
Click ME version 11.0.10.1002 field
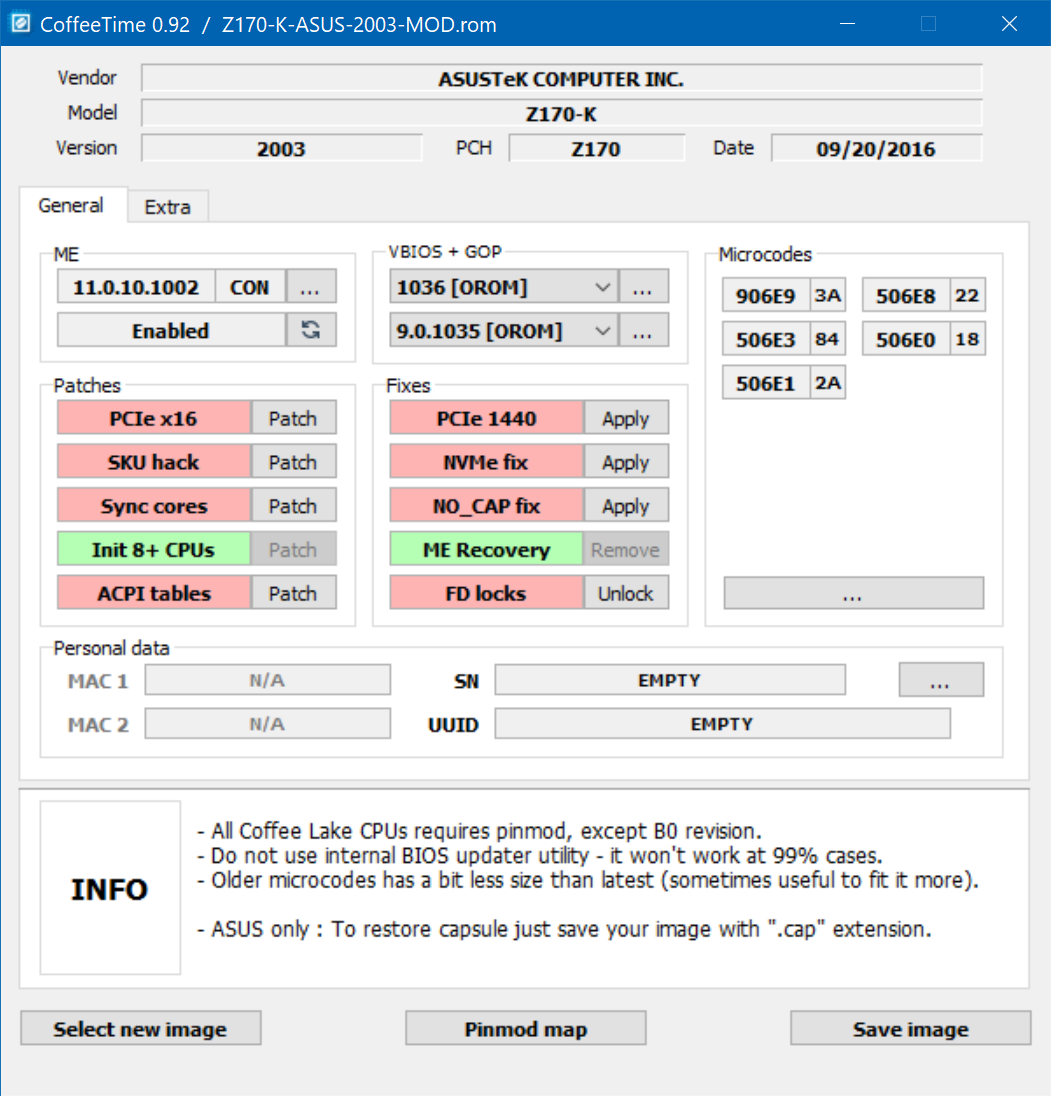point(136,287)
